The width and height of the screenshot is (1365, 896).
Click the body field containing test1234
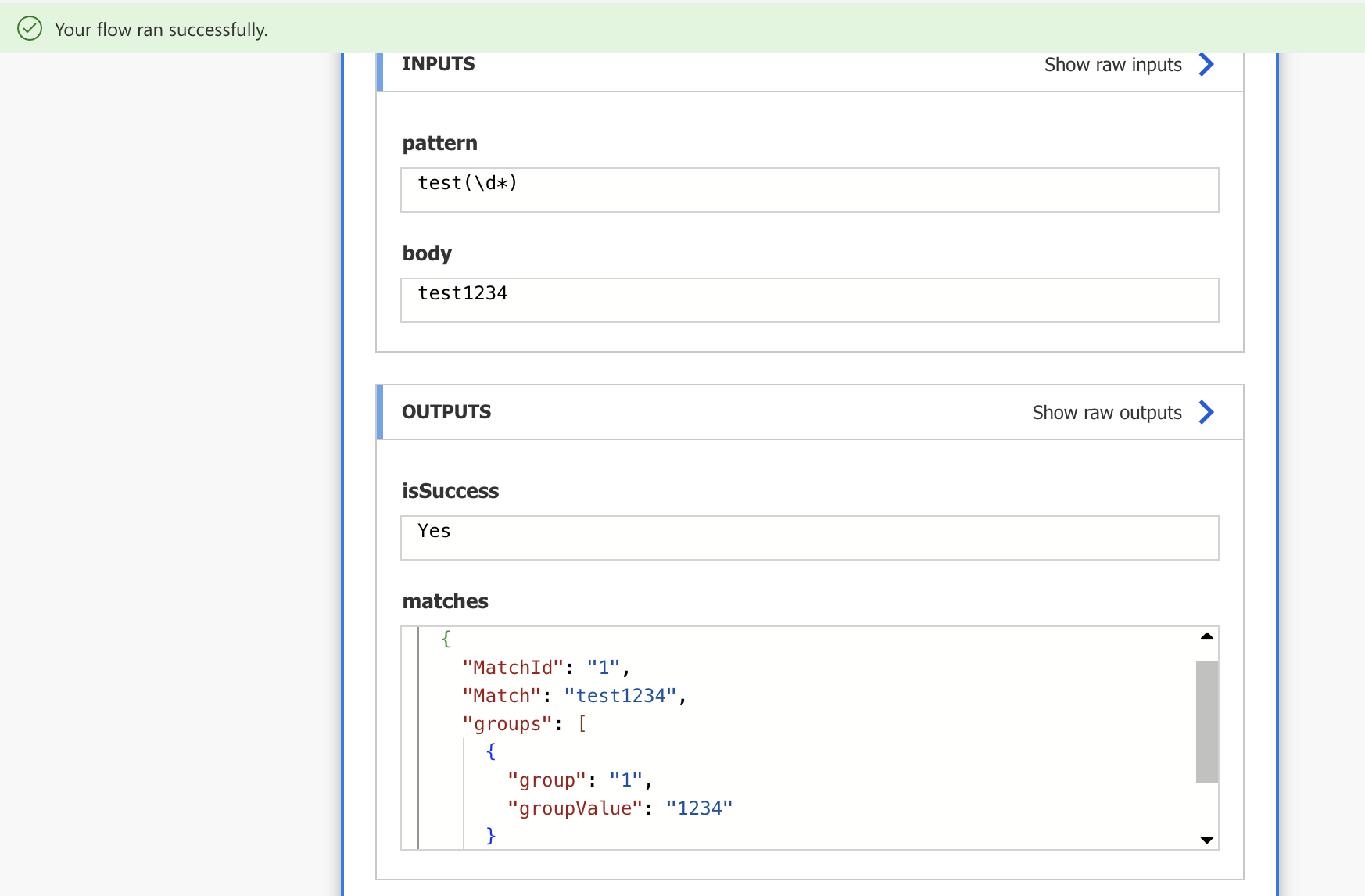click(809, 299)
